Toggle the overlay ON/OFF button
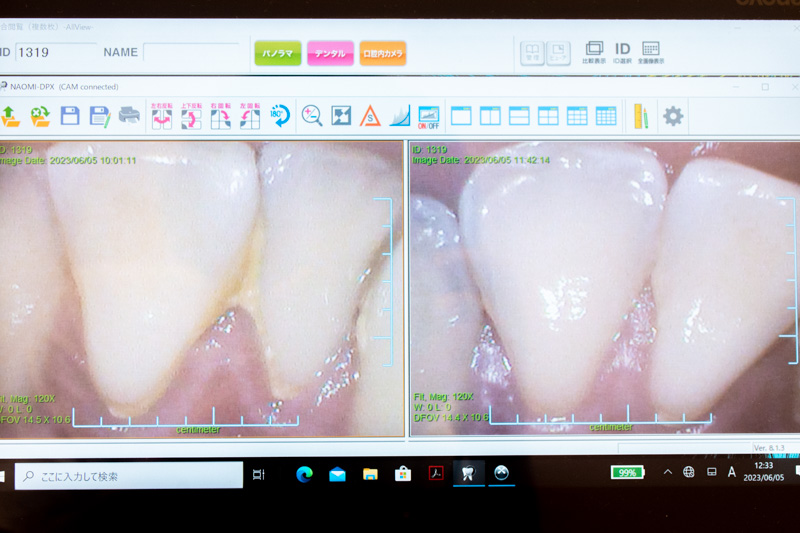This screenshot has height=533, width=800. [428, 116]
